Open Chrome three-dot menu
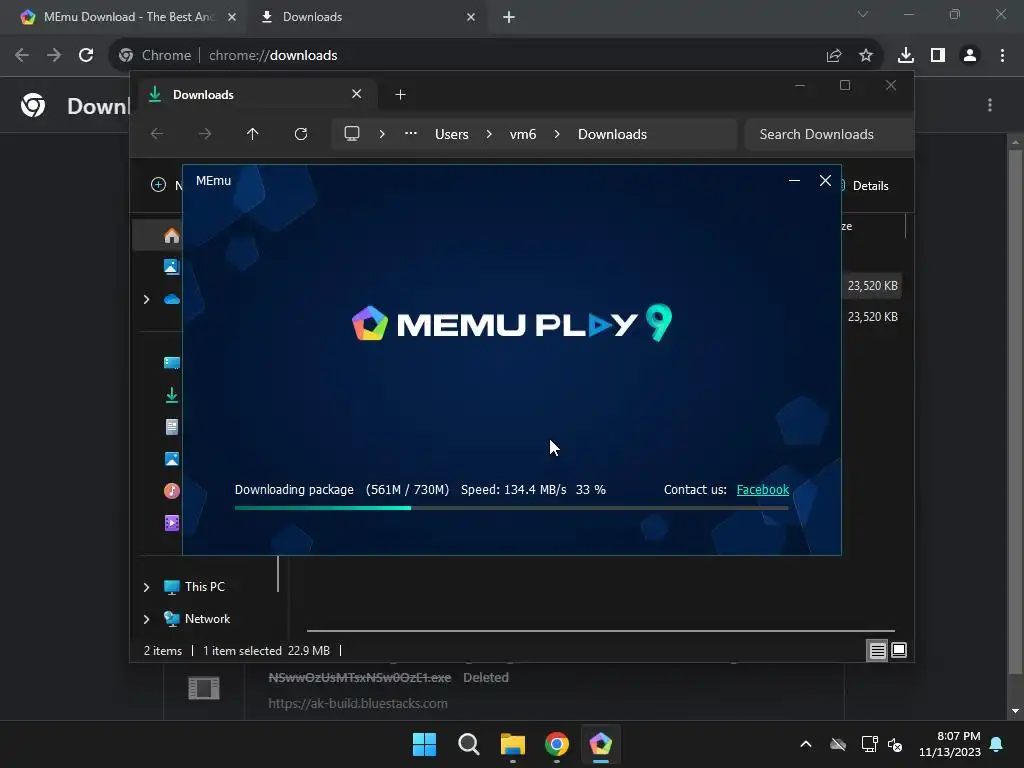 (x=1002, y=56)
